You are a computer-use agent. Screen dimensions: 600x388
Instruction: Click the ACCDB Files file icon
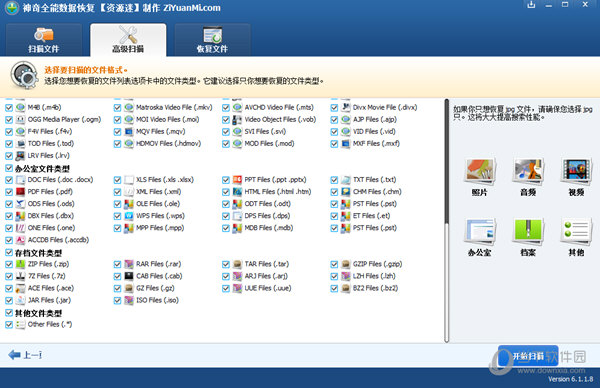point(20,240)
